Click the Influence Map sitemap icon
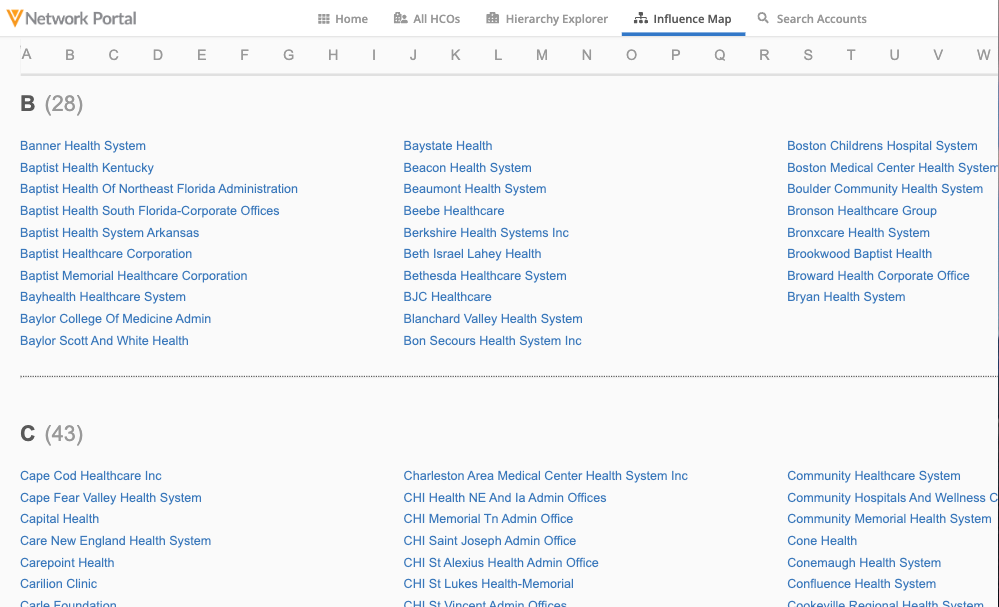Viewport: 999px width, 607px height. [x=641, y=19]
